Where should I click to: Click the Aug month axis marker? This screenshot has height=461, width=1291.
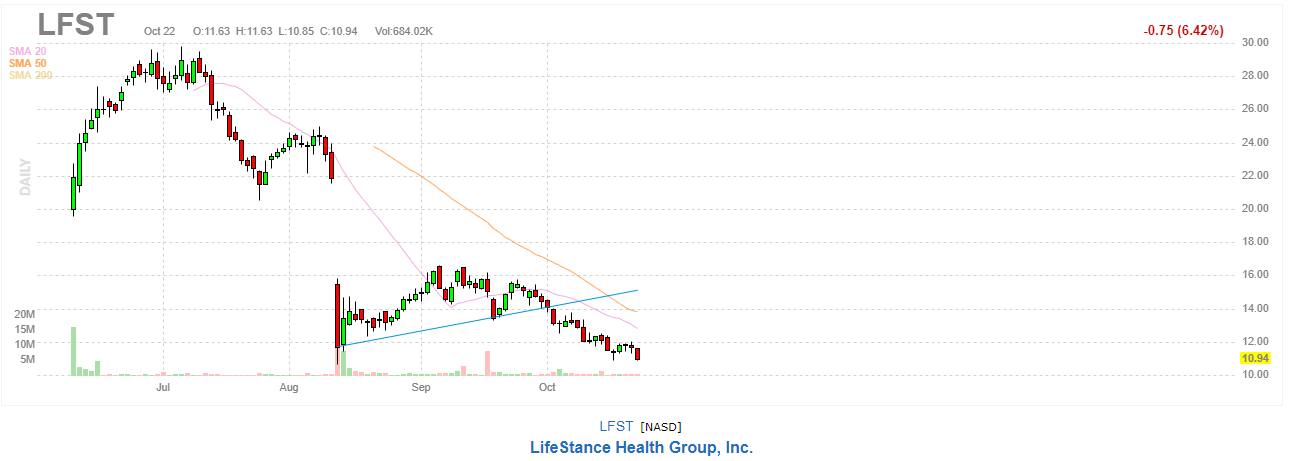pyautogui.click(x=289, y=385)
